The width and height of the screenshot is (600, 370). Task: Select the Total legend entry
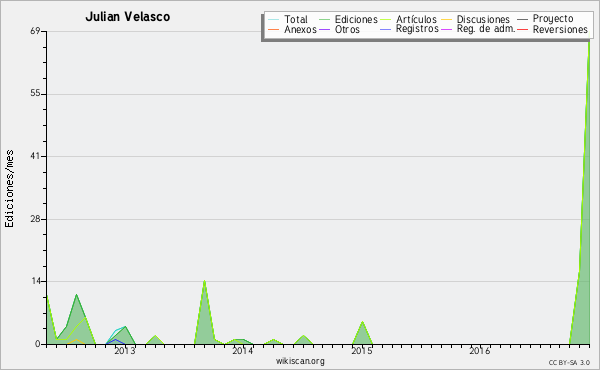click(x=288, y=19)
